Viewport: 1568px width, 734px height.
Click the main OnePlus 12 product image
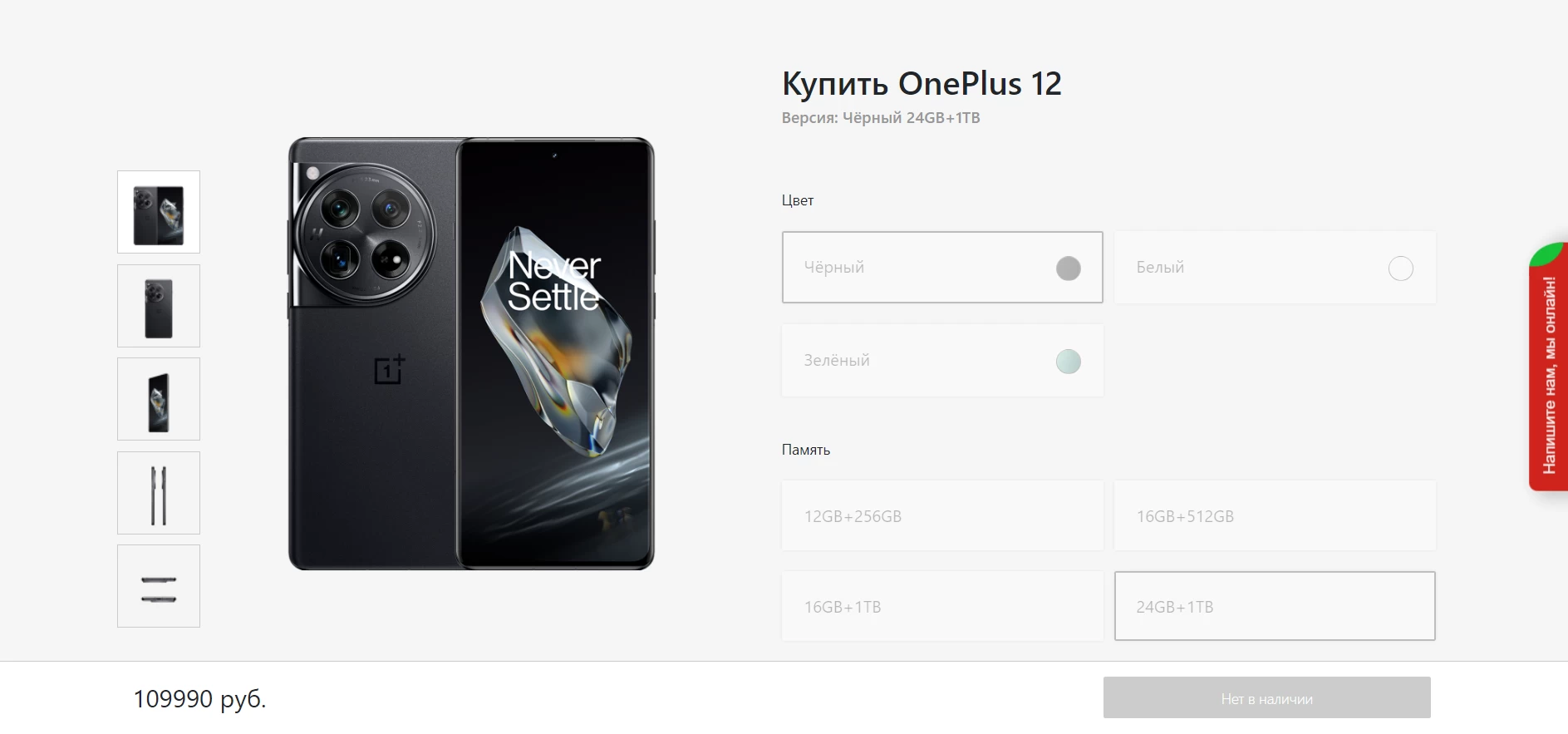point(471,353)
